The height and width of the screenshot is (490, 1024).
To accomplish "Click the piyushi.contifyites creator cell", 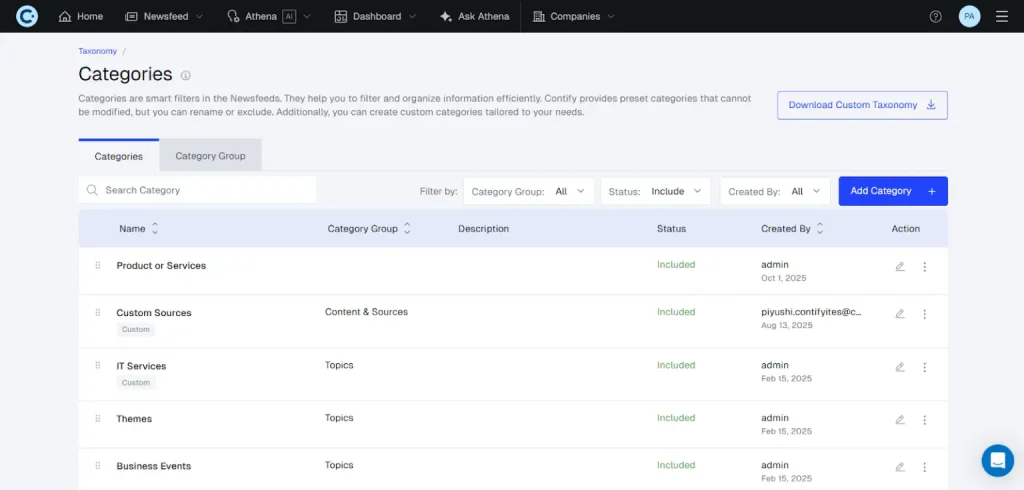I will click(812, 312).
